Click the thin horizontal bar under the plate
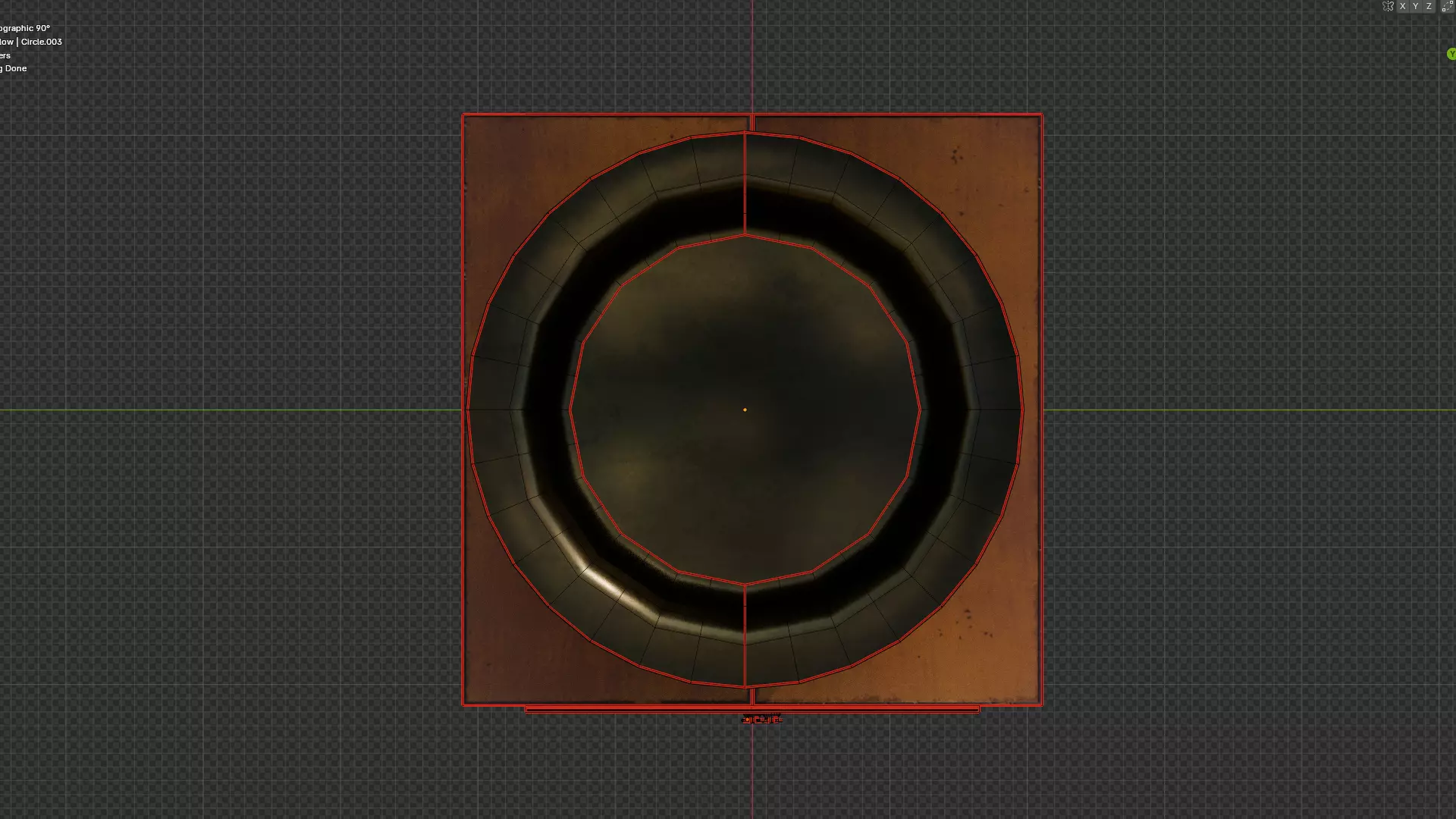The height and width of the screenshot is (819, 1456). click(645, 710)
